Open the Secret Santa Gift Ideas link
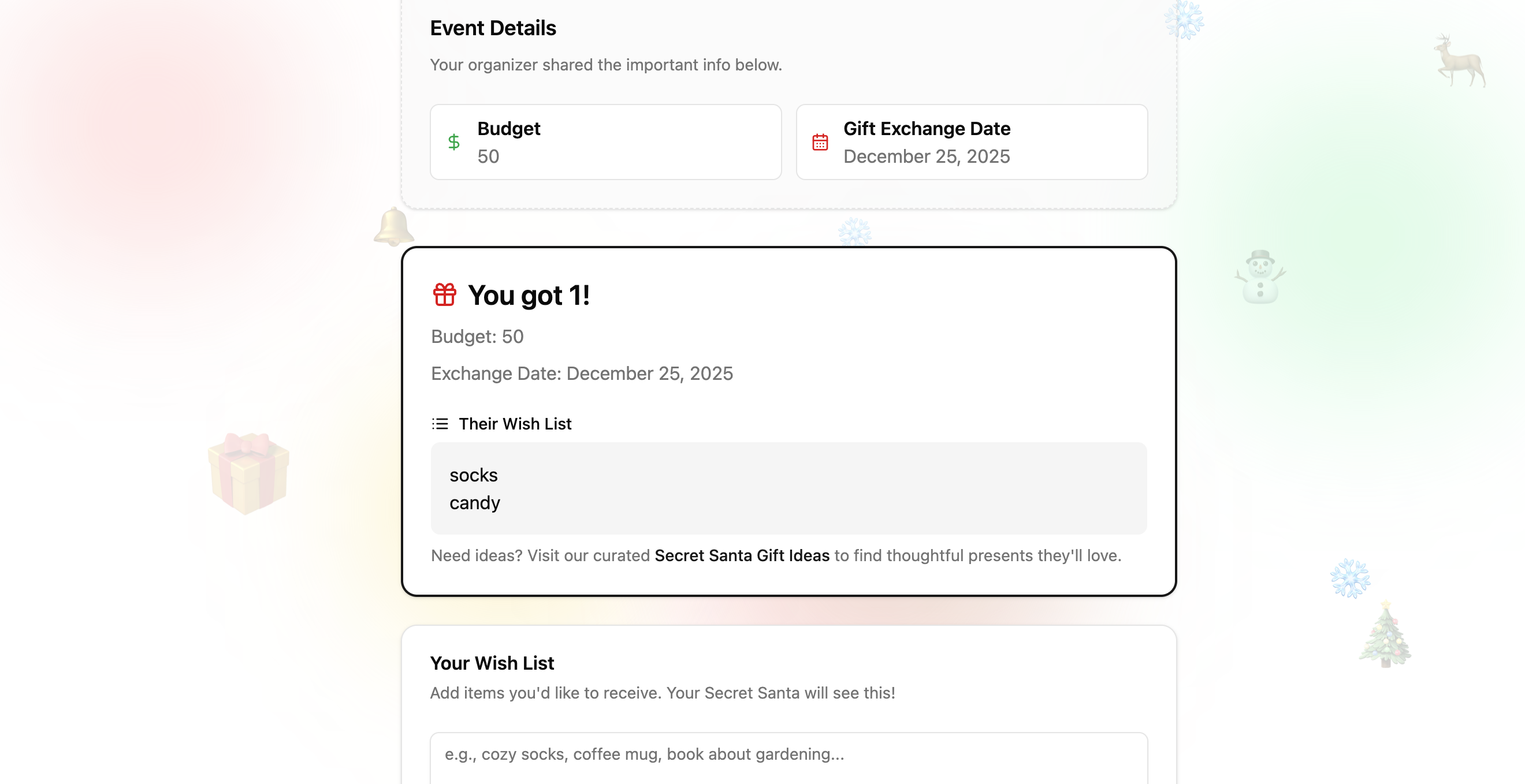Image resolution: width=1525 pixels, height=784 pixels. [742, 555]
